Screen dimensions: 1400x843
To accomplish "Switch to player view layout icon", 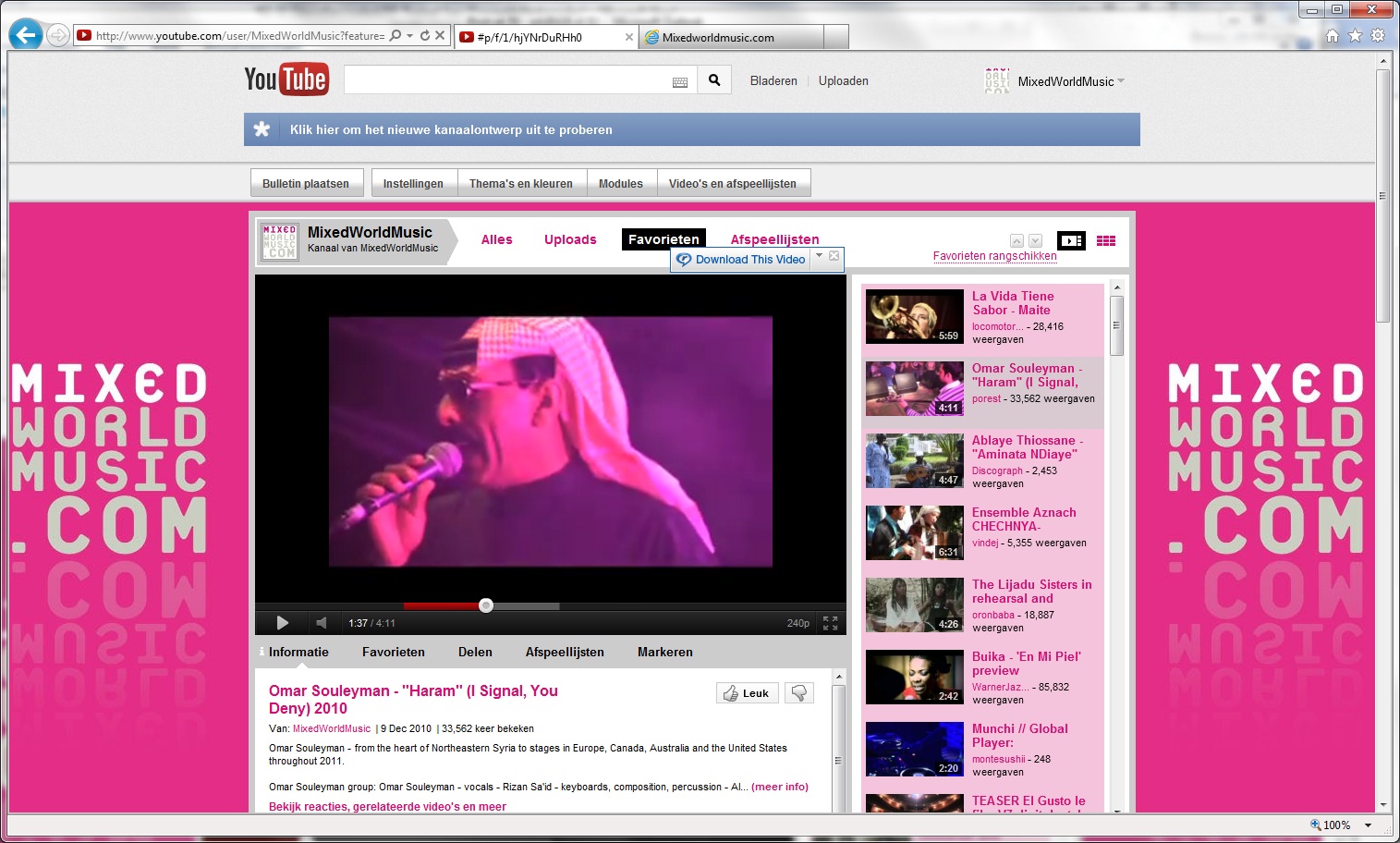I will point(1071,241).
